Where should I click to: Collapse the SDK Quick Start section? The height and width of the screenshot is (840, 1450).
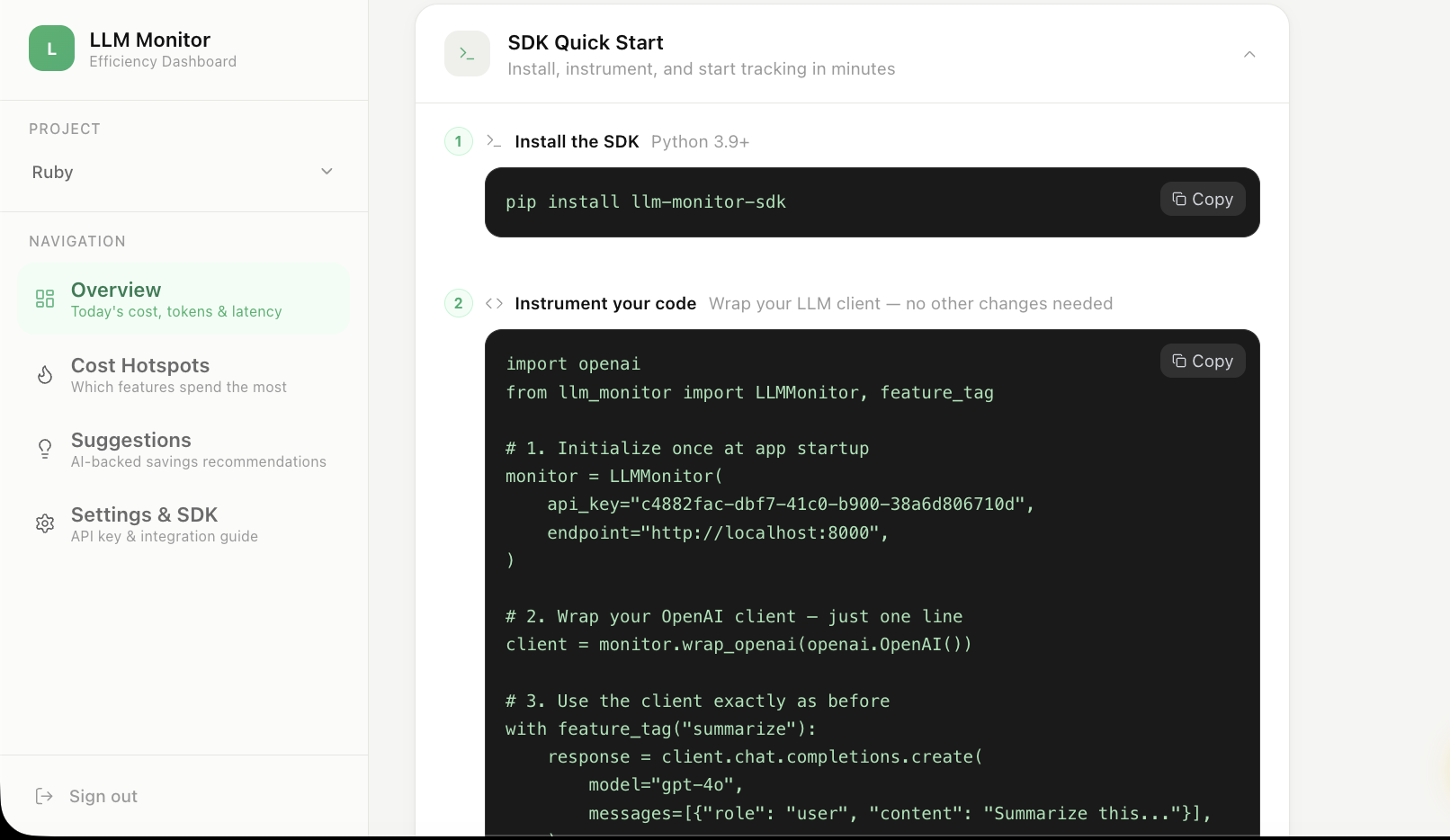click(x=1249, y=55)
